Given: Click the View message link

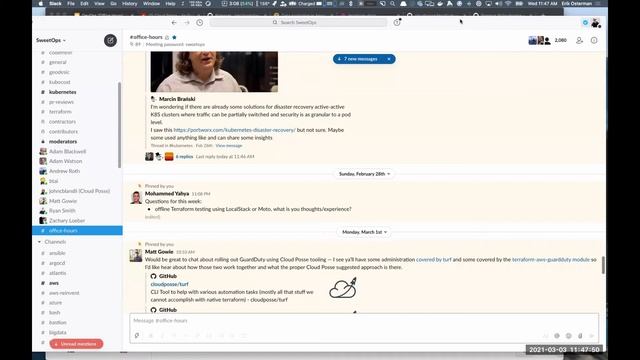Looking at the screenshot, I should (229, 146).
